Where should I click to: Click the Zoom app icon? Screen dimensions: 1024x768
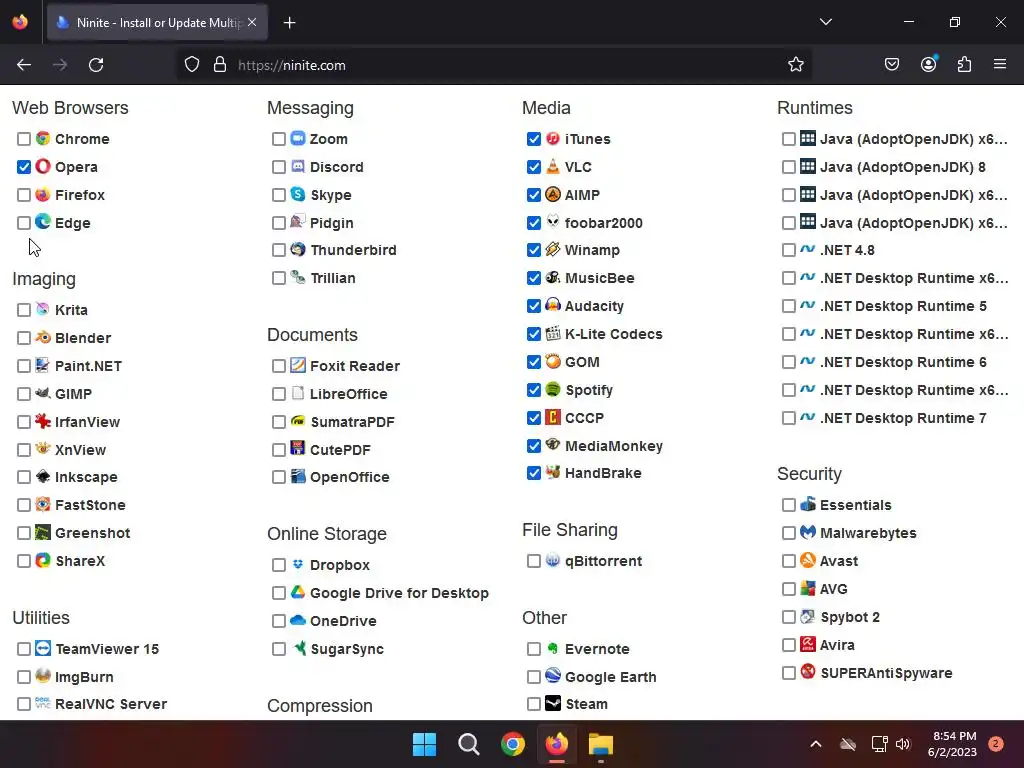[298, 138]
